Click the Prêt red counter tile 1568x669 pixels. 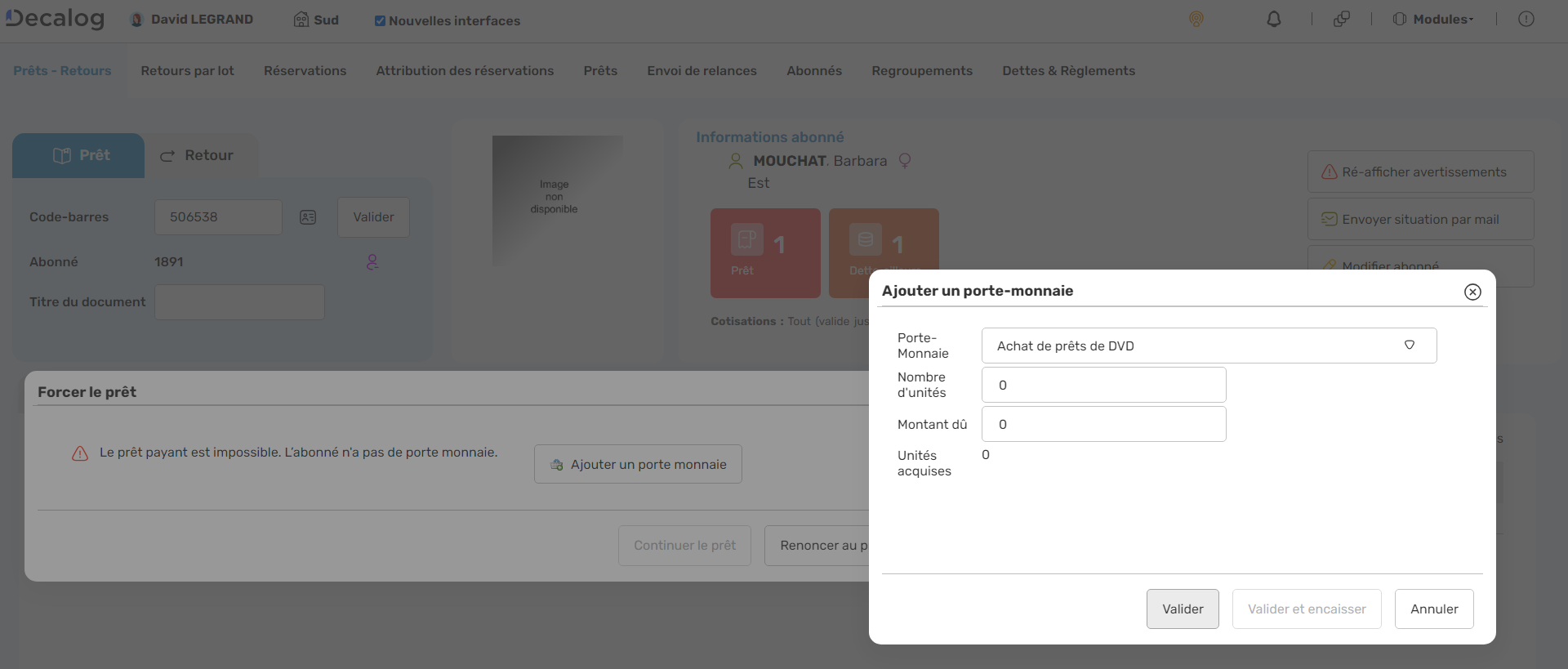click(x=765, y=252)
